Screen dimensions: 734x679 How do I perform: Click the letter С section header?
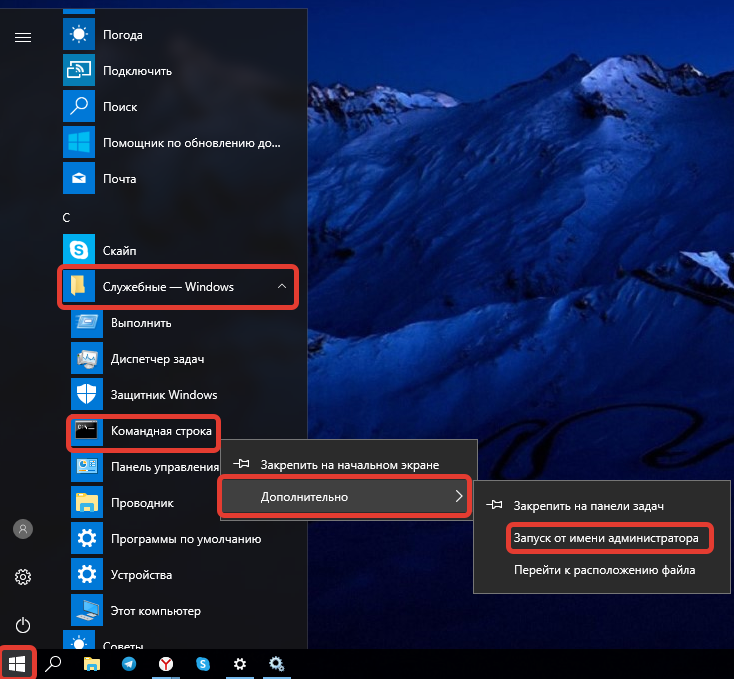66,218
